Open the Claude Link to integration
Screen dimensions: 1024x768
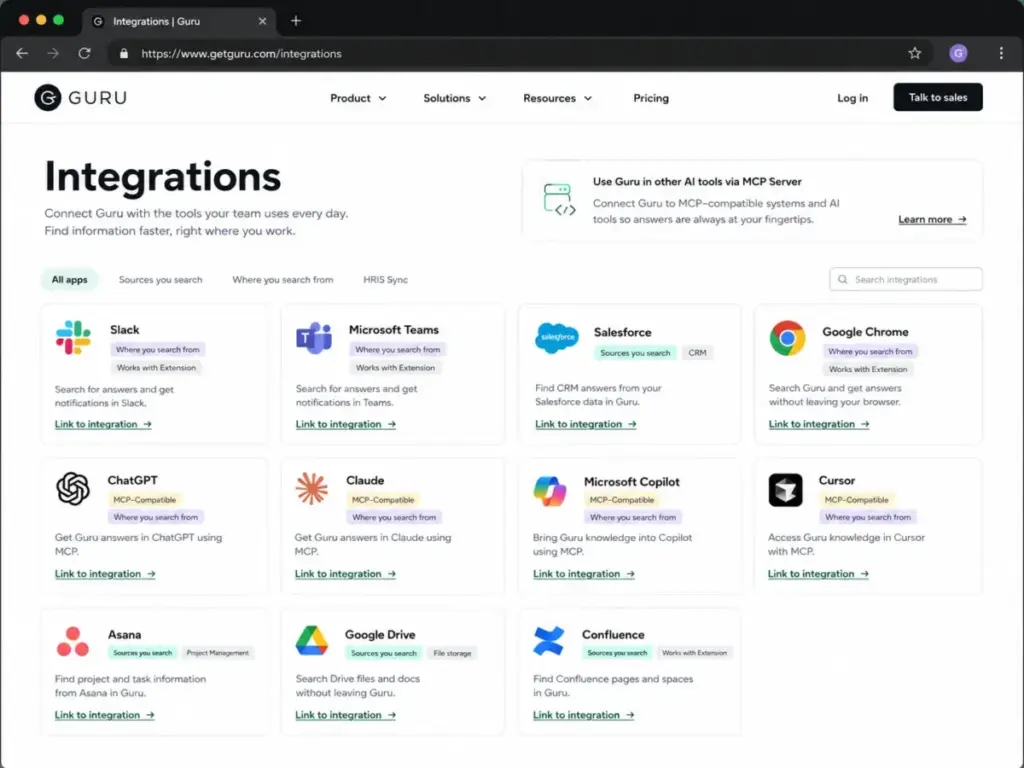point(345,574)
